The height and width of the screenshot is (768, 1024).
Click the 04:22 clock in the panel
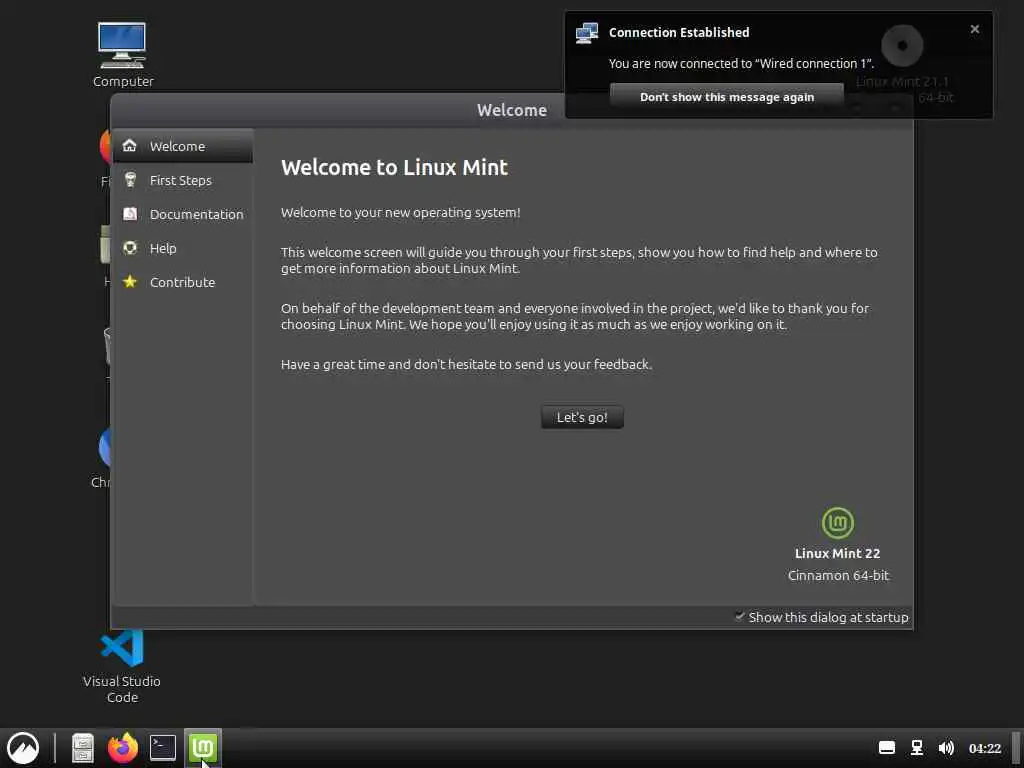pos(985,748)
